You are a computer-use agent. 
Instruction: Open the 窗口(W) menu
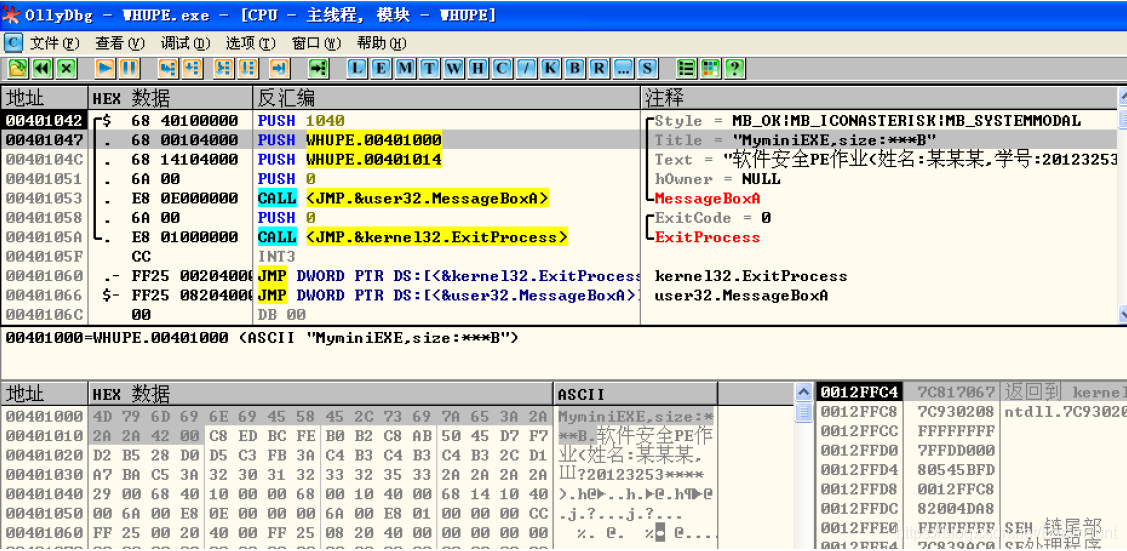316,43
